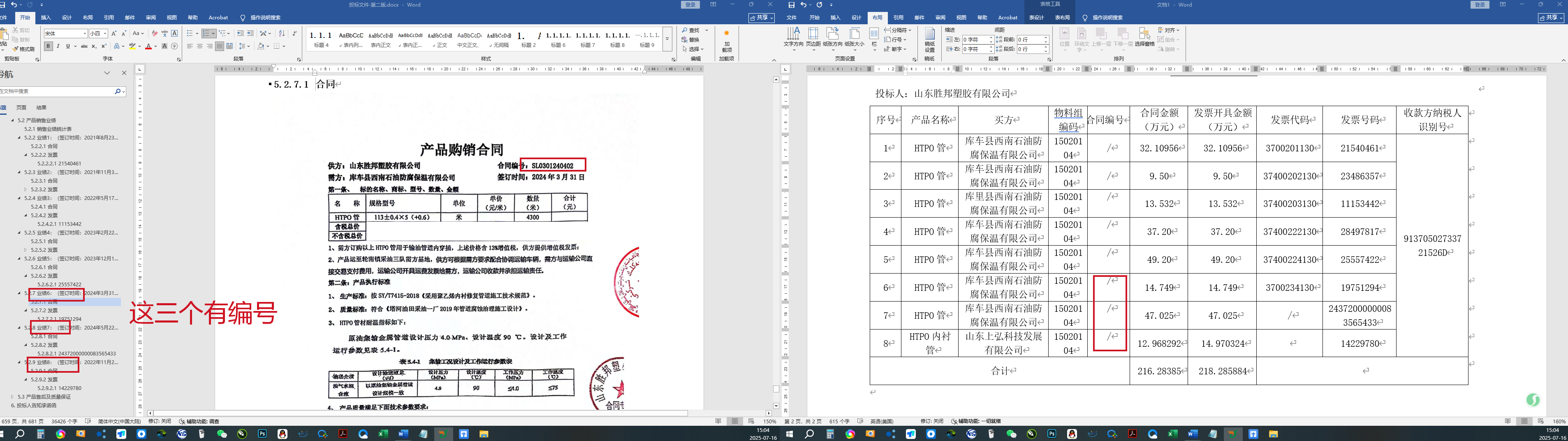Viewport: 1568px width, 441px height.
Task: Center text in left Word window
Action: tap(200, 46)
